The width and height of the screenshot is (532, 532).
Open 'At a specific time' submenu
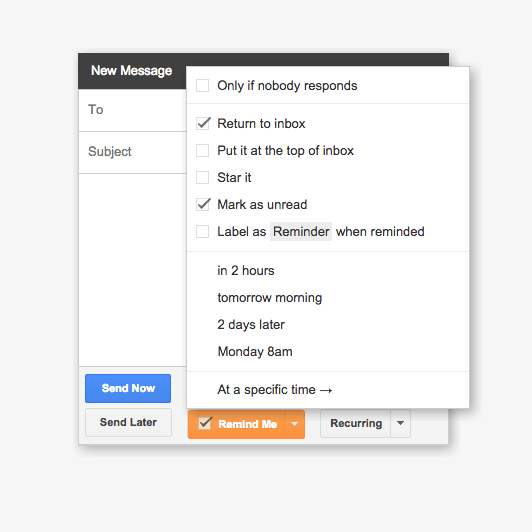click(275, 390)
